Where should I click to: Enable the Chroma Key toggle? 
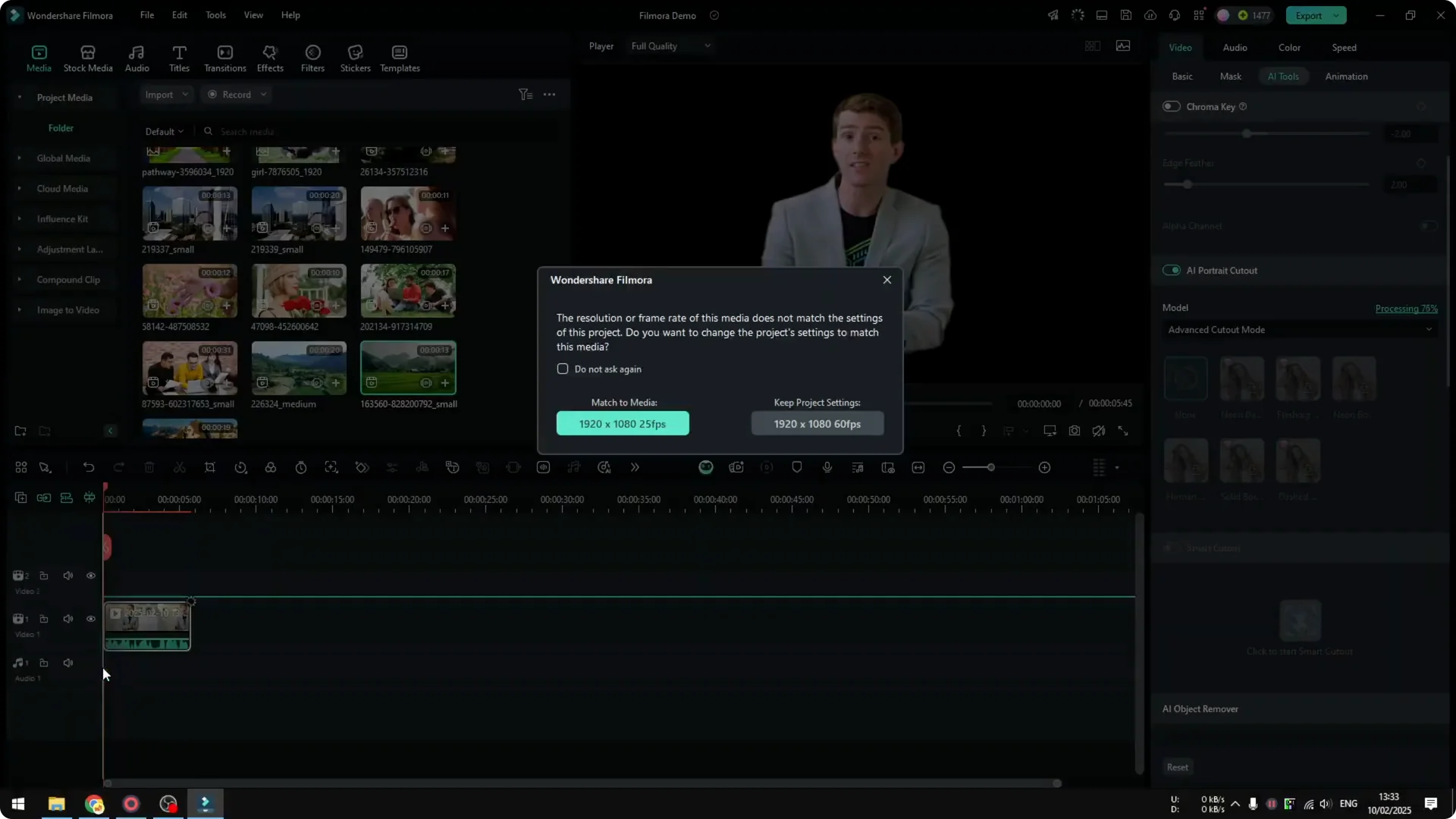[1170, 106]
